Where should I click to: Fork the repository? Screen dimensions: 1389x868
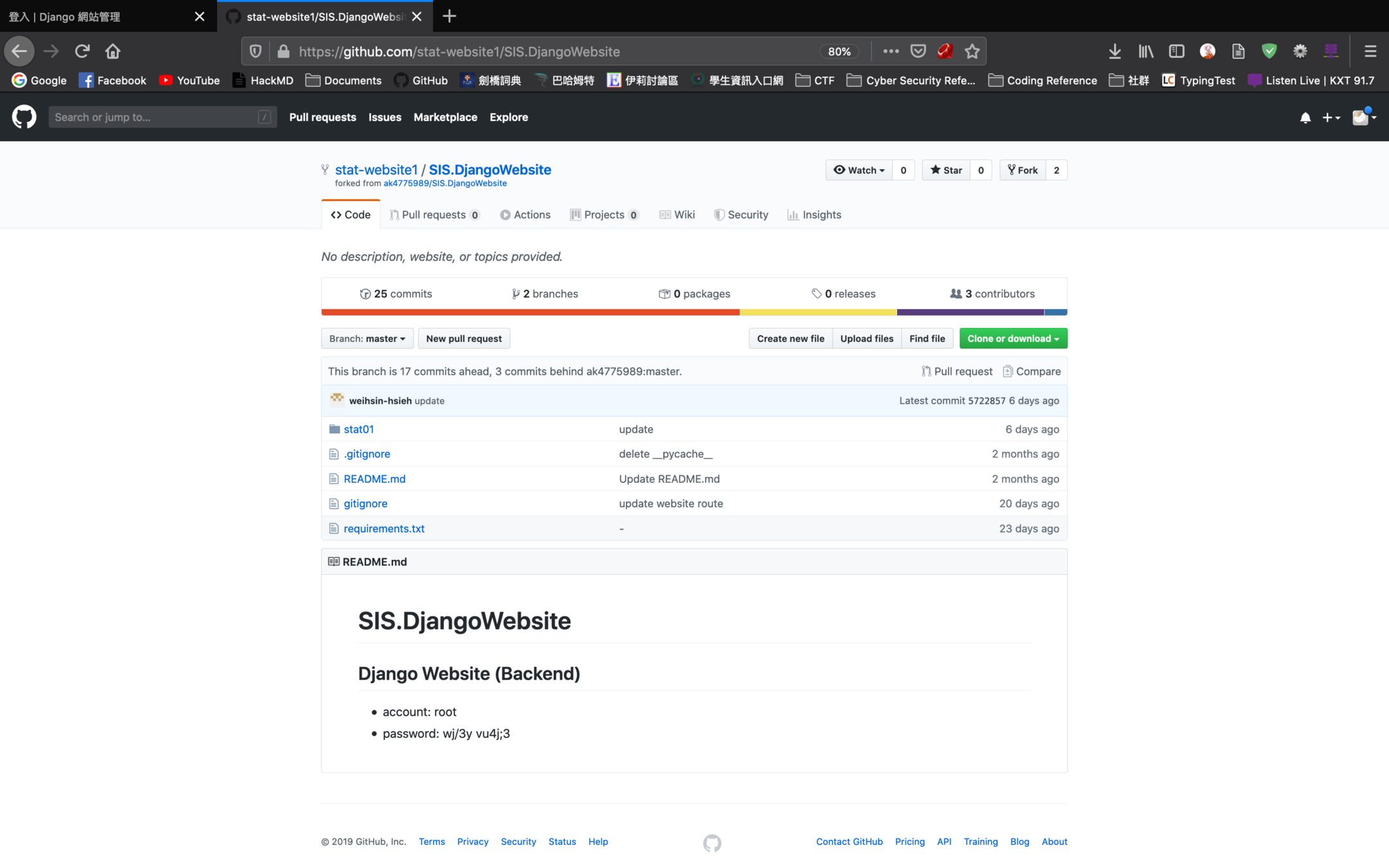coord(1022,170)
